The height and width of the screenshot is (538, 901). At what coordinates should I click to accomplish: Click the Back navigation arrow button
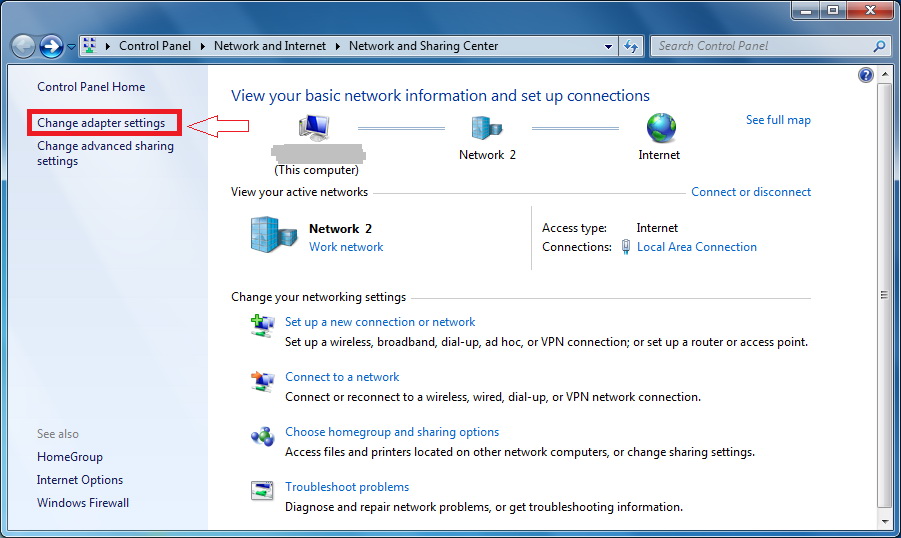point(23,46)
